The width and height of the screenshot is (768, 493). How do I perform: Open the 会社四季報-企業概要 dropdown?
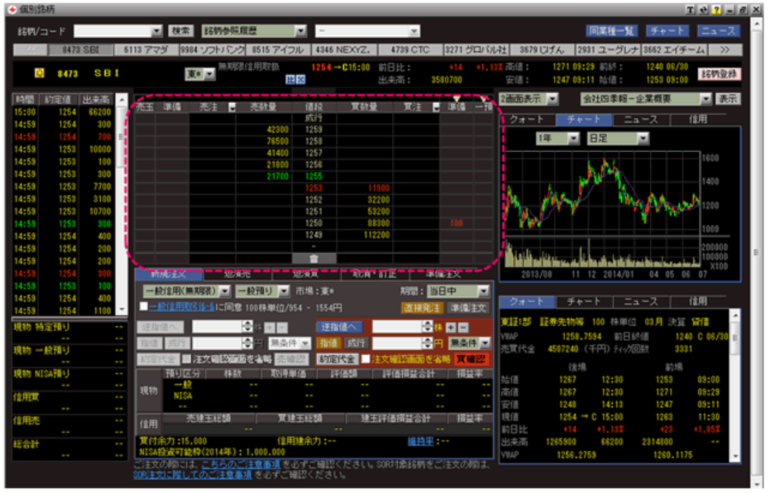705,99
